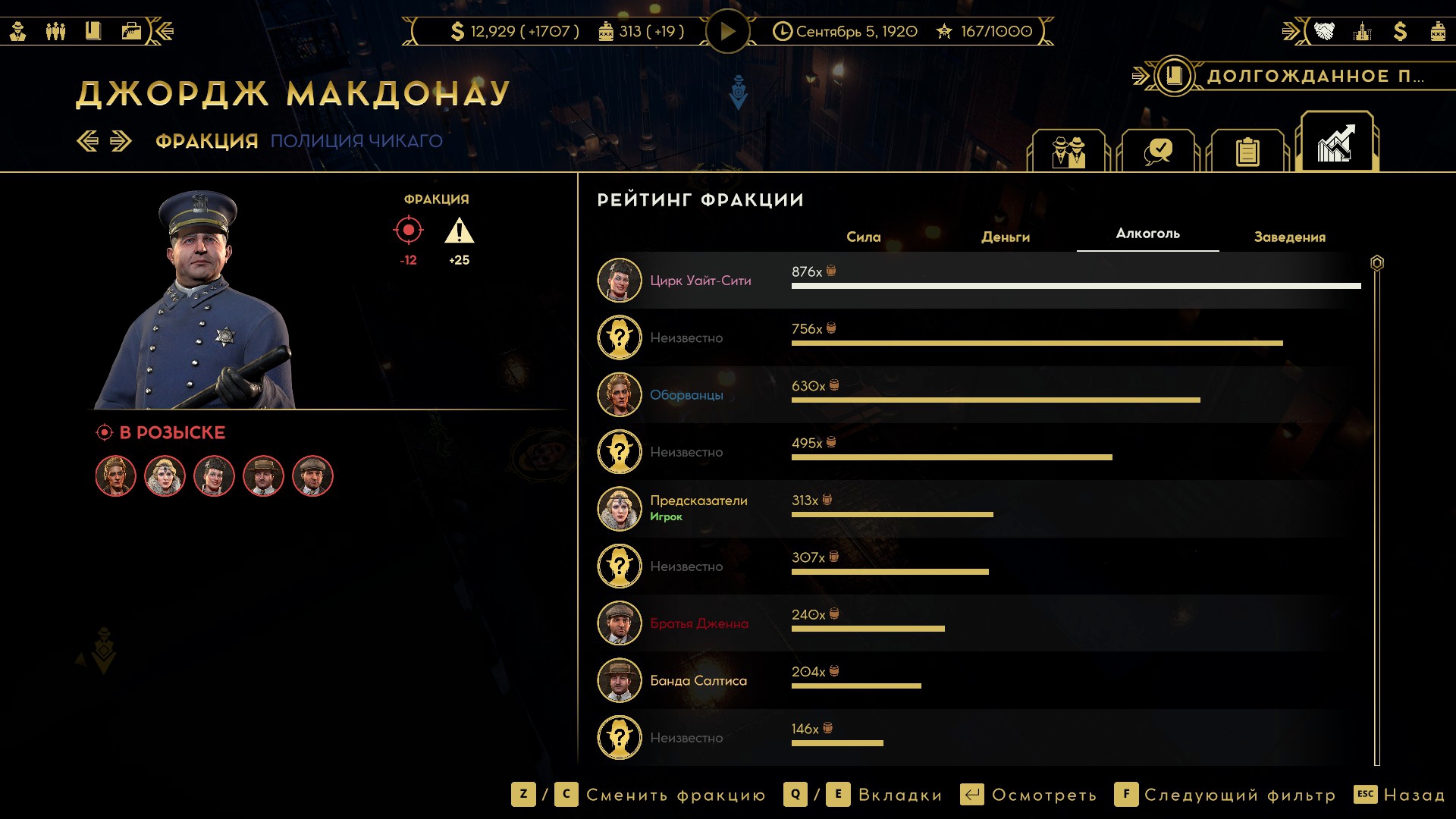1456x819 pixels.
Task: Switch to the Заведения rating tab
Action: point(1290,237)
